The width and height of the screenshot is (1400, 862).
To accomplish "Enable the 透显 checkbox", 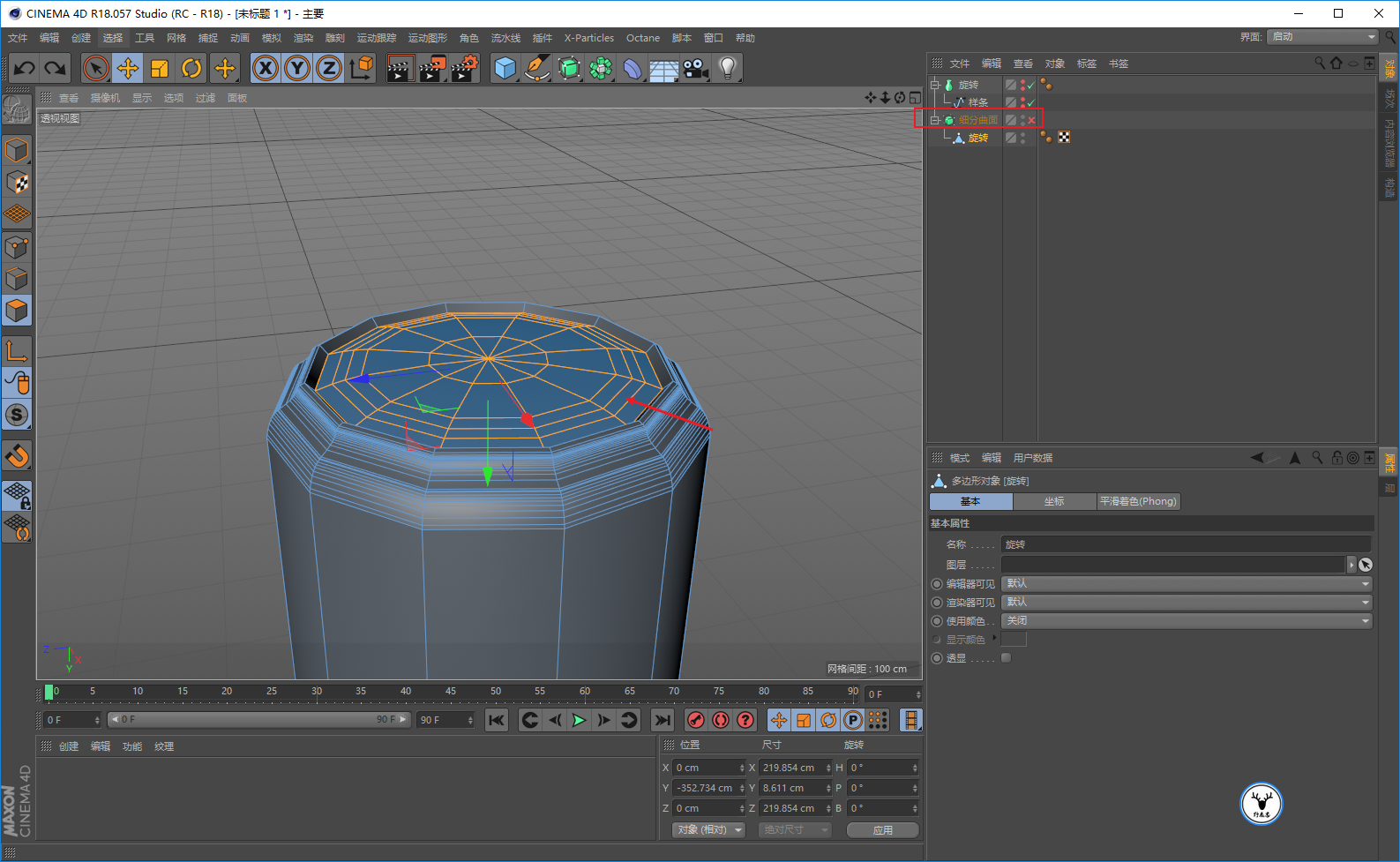I will click(x=1006, y=658).
